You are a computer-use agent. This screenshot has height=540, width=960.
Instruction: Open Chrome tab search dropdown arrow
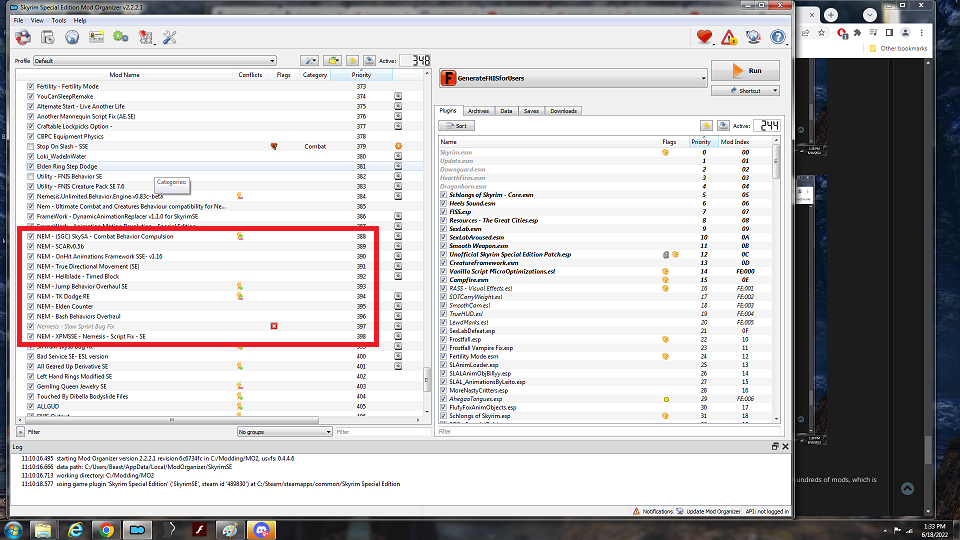[869, 15]
